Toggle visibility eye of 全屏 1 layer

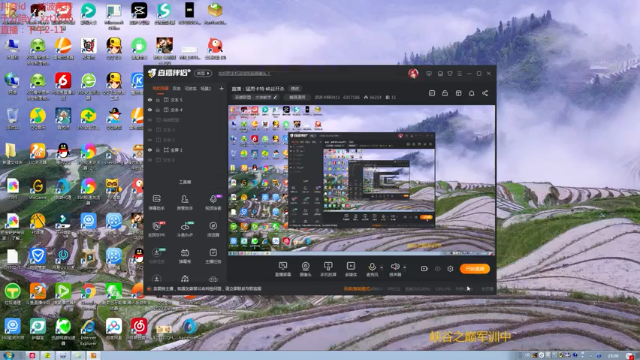[150, 150]
